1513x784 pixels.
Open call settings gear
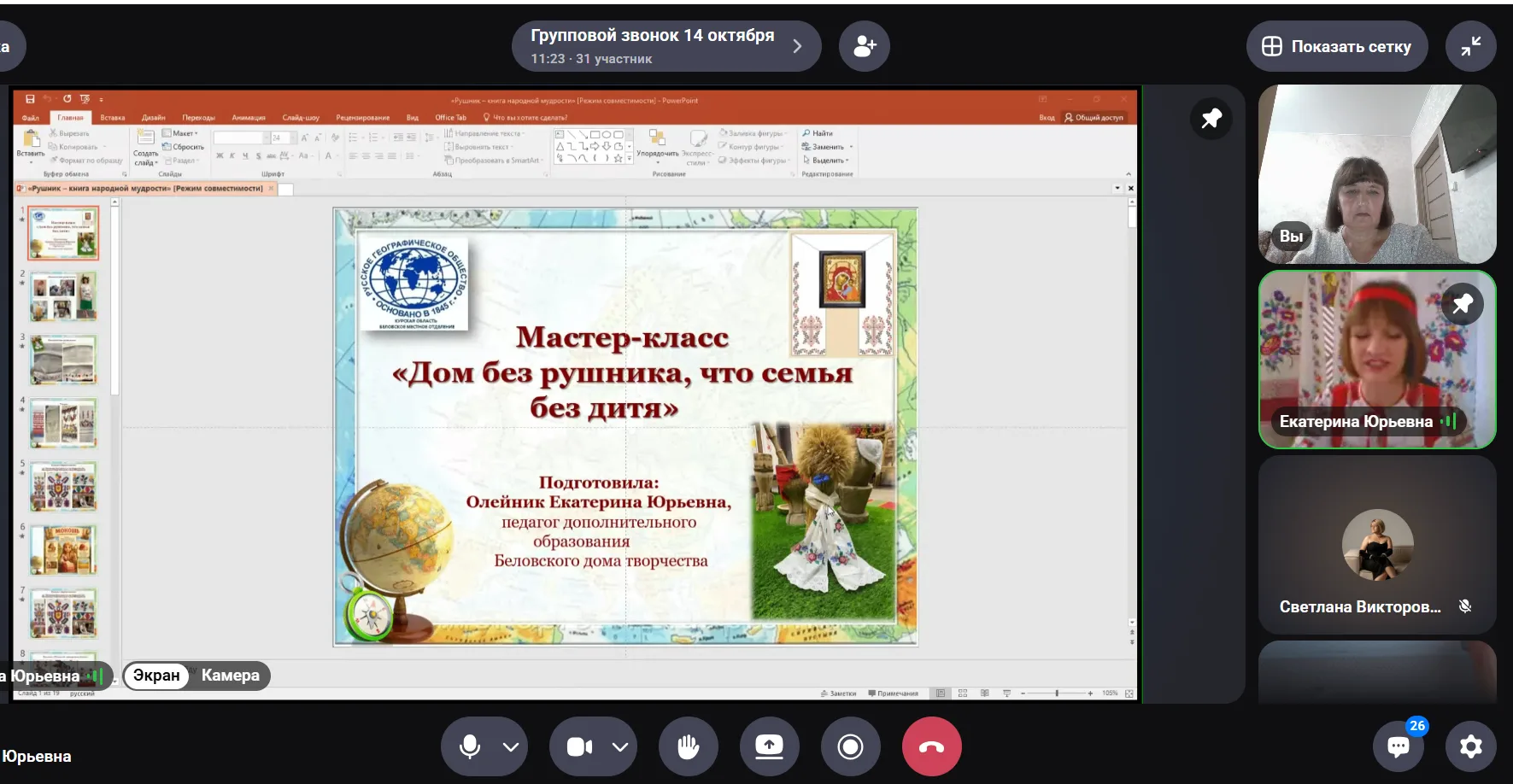click(1470, 746)
